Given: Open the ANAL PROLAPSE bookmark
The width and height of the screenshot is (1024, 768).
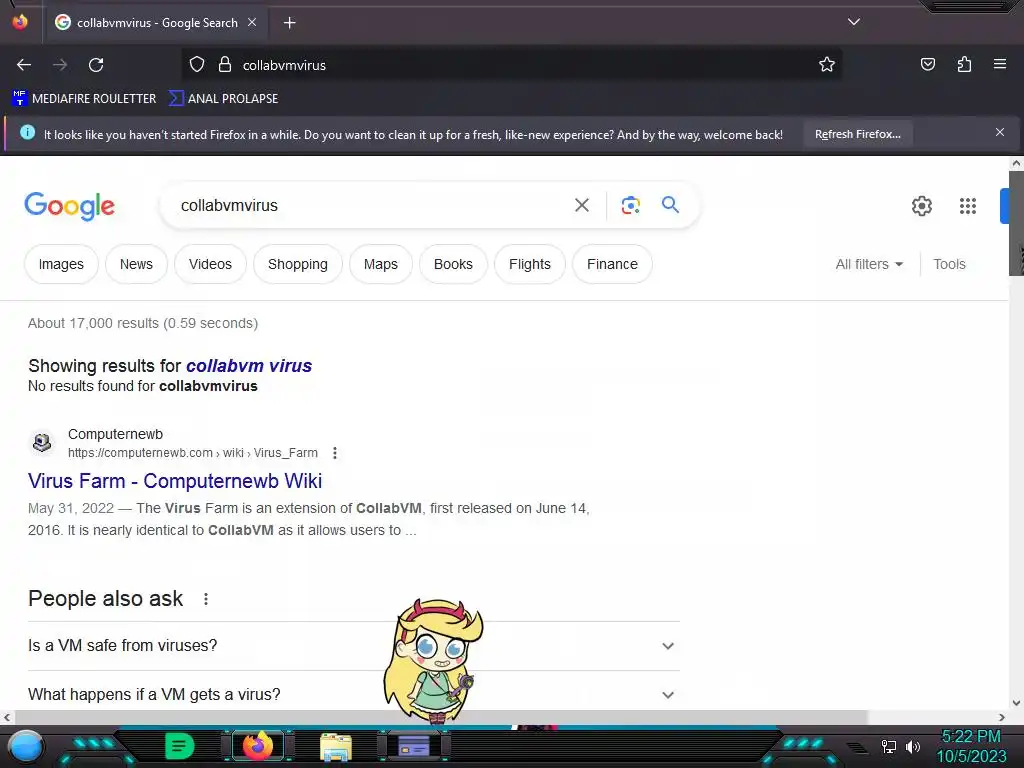Looking at the screenshot, I should pos(223,99).
